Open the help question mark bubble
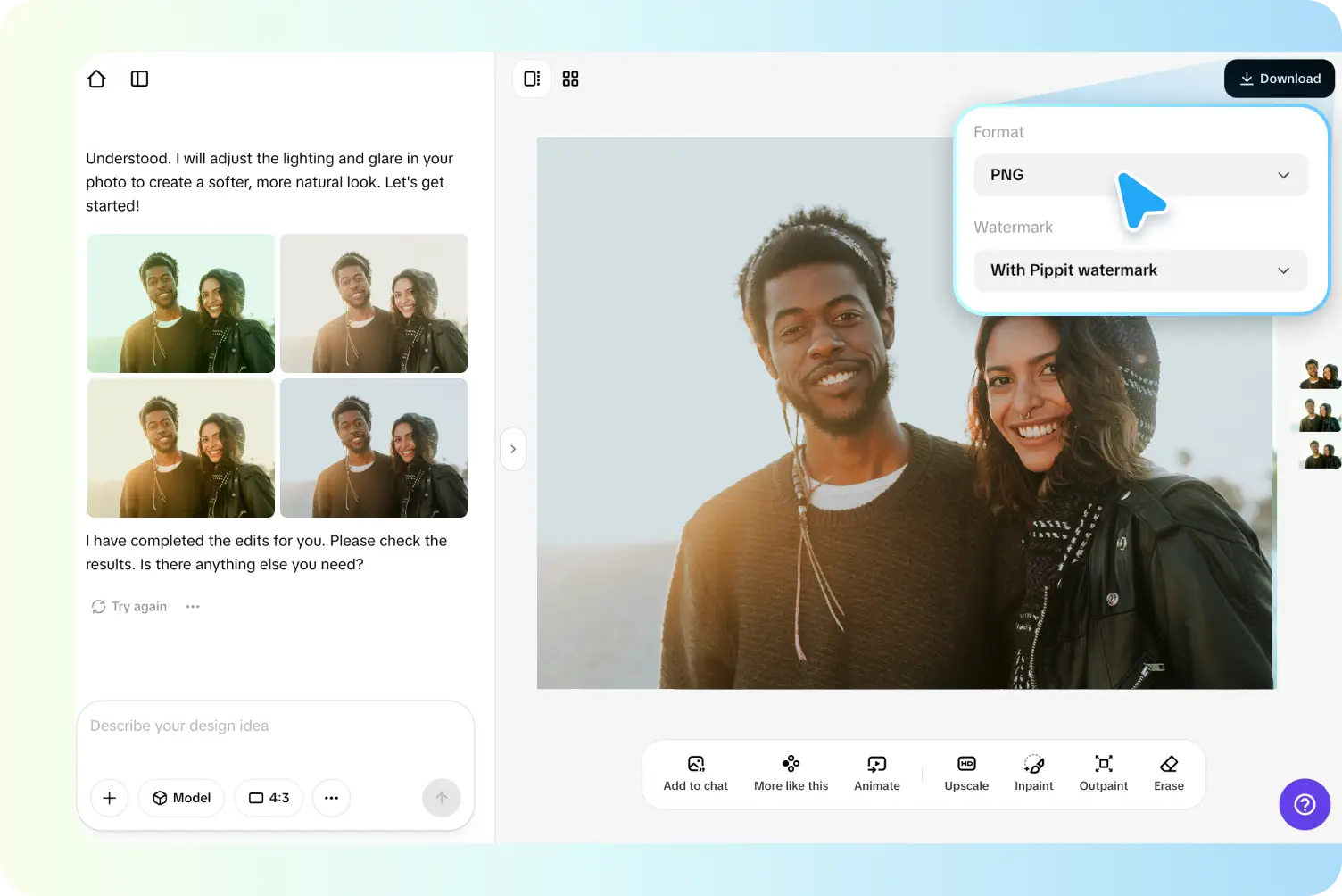 (x=1305, y=804)
